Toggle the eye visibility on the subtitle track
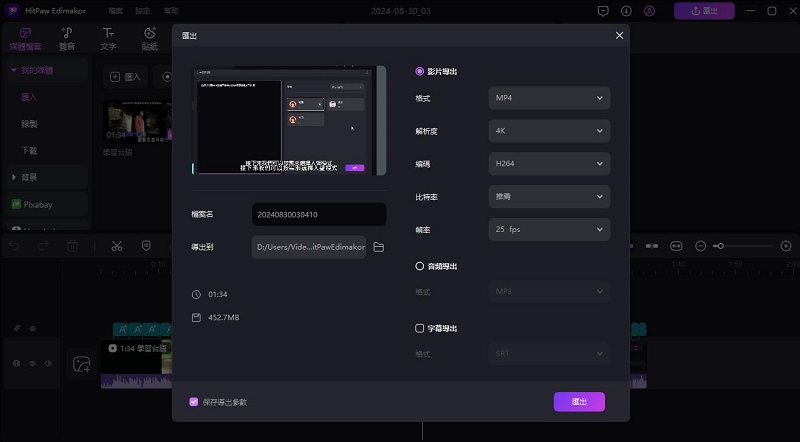 pyautogui.click(x=33, y=329)
